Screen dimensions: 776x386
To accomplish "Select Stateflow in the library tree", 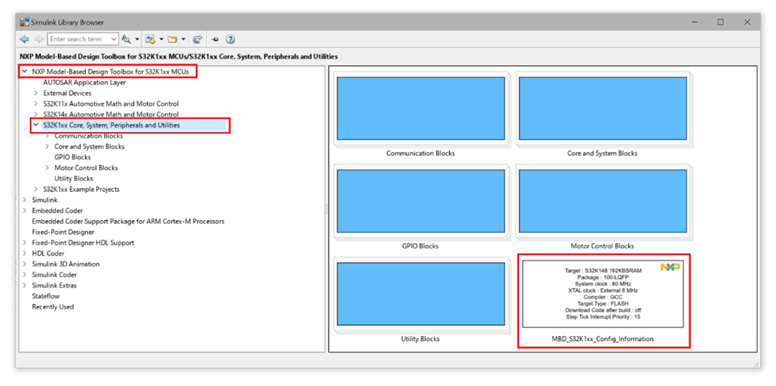I will 46,296.
